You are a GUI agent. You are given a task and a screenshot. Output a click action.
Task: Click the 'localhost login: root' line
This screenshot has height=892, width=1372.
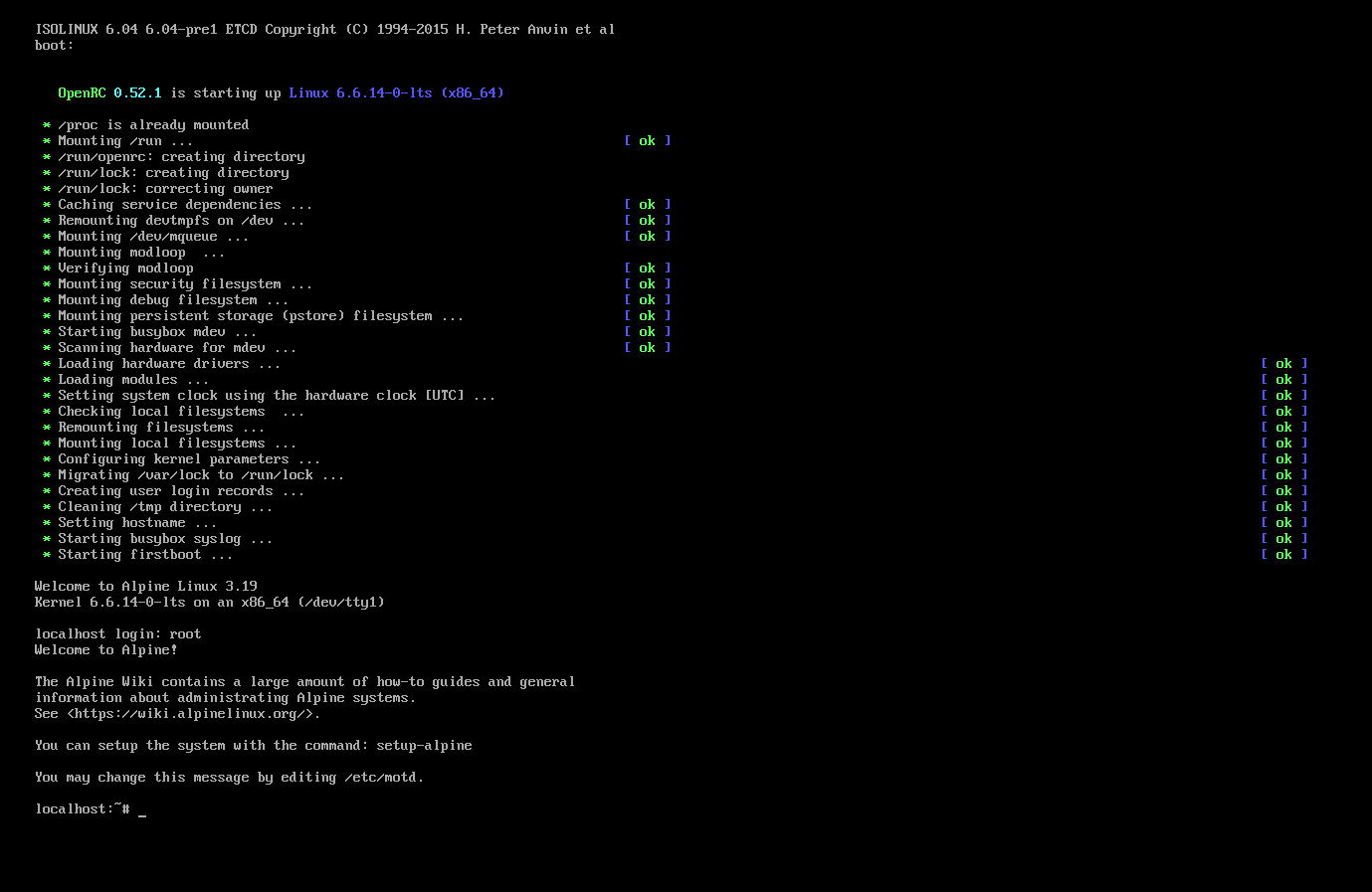pyautogui.click(x=118, y=634)
